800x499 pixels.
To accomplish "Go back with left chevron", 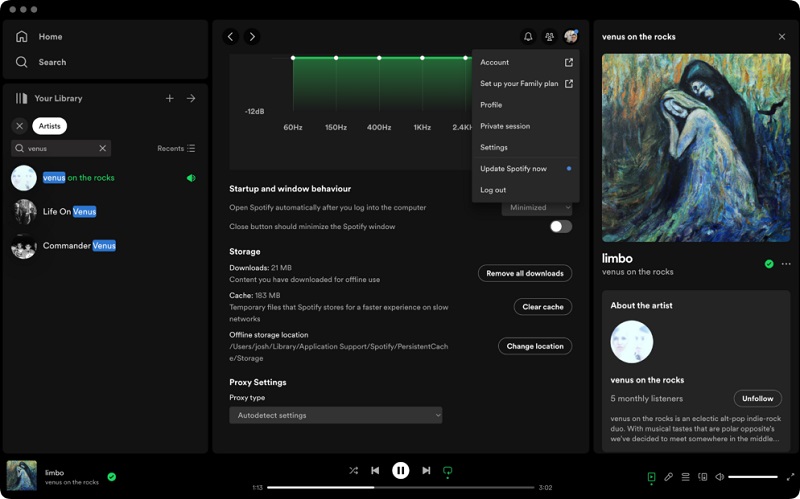I will 231,37.
